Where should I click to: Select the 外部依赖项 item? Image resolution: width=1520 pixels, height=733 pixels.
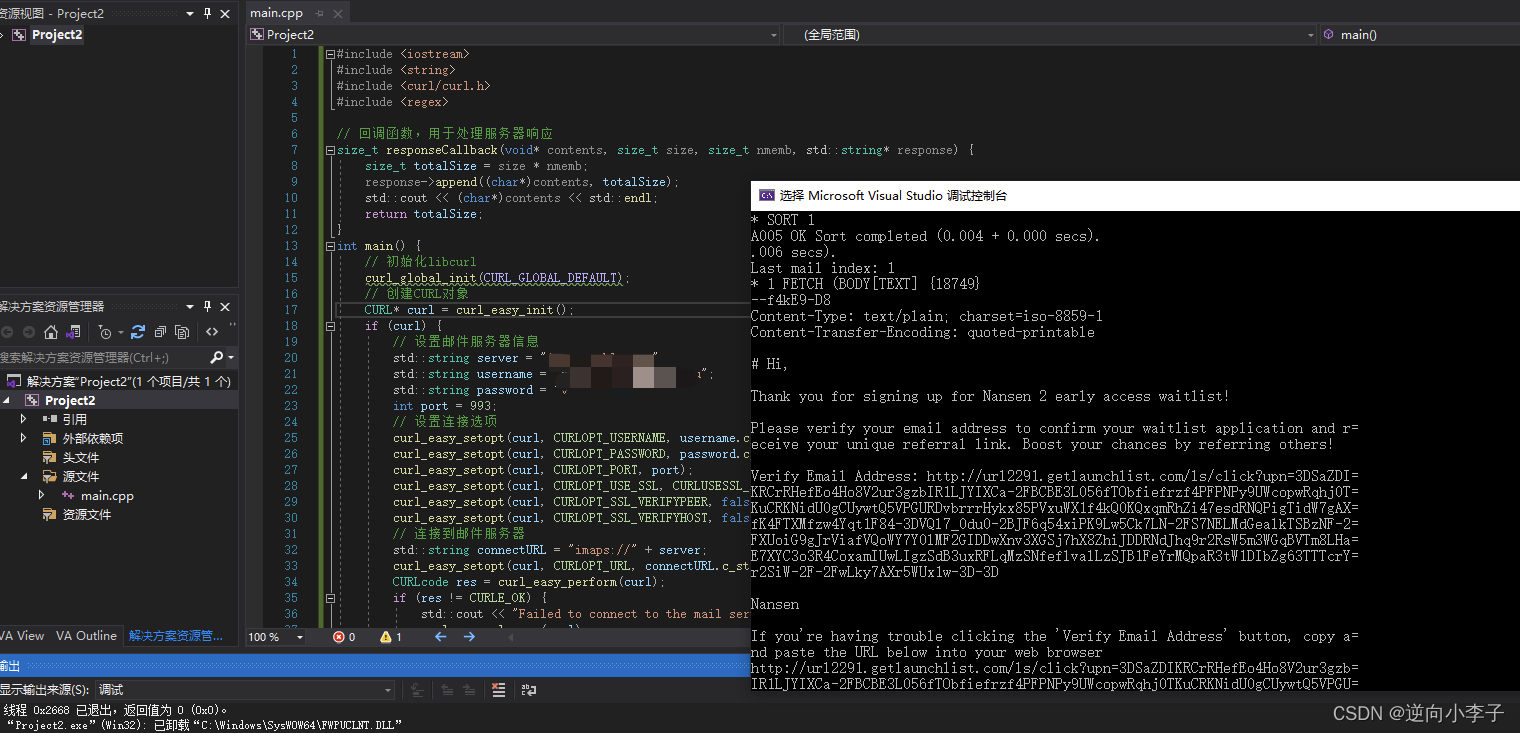pos(93,438)
